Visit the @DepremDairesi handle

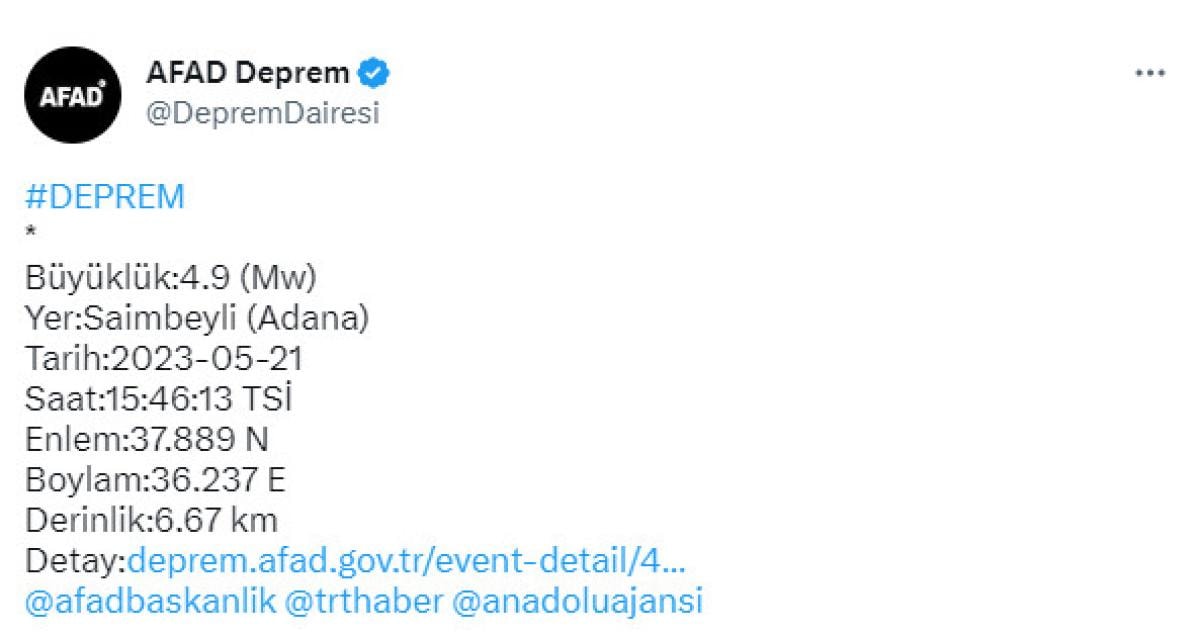click(x=262, y=113)
